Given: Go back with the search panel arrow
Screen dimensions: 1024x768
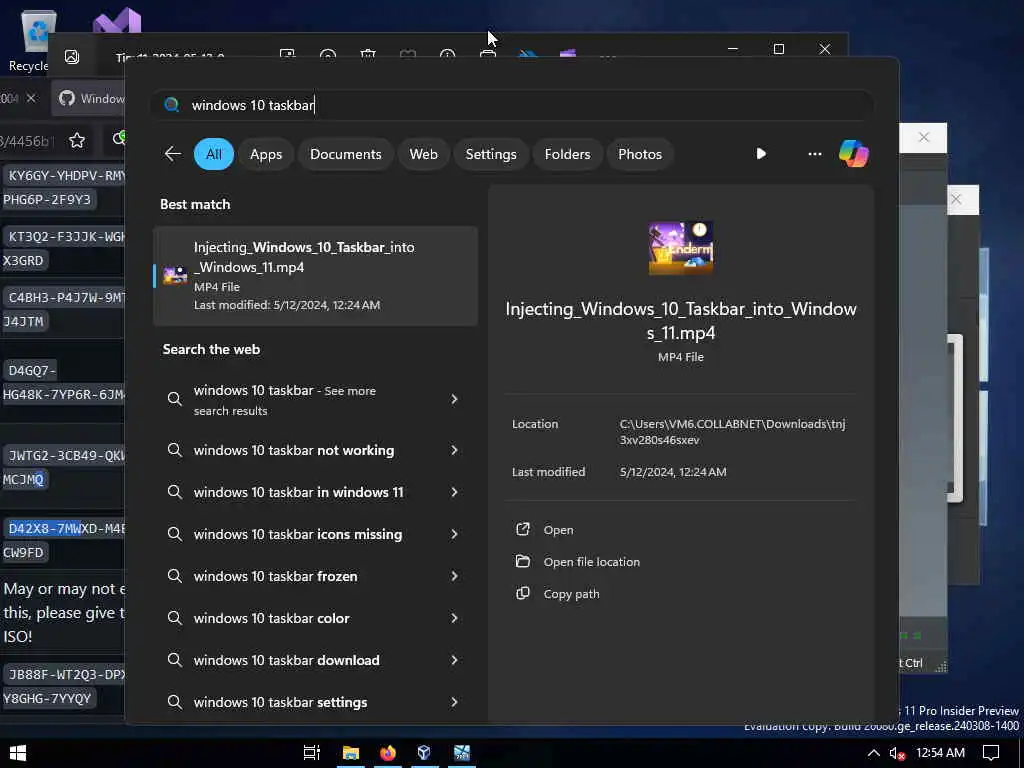Looking at the screenshot, I should click(172, 154).
